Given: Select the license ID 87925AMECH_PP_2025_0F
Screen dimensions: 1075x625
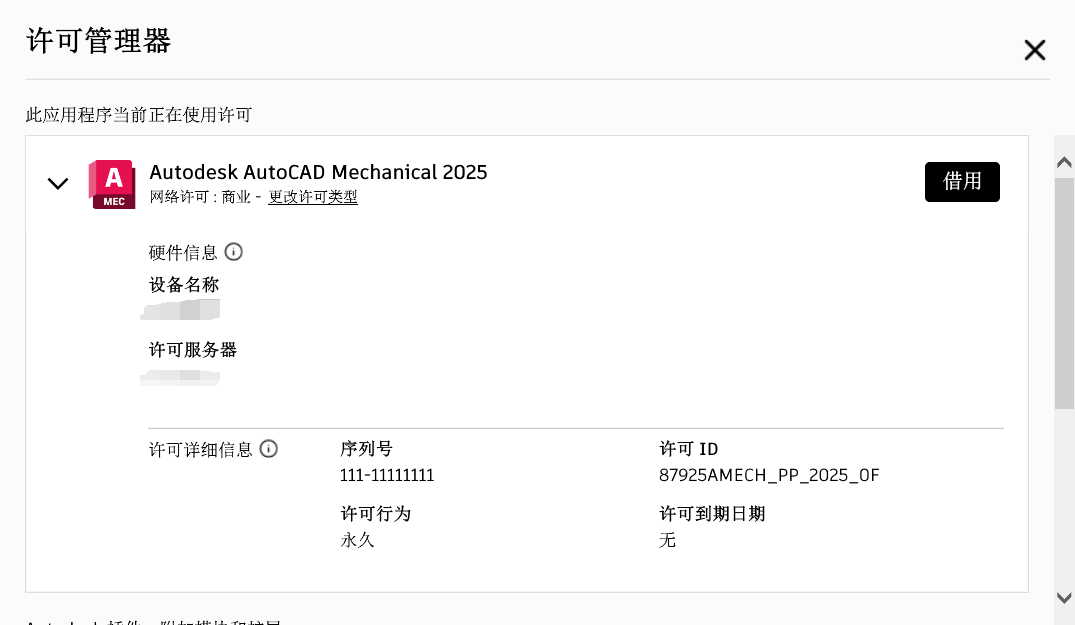Looking at the screenshot, I should click(x=769, y=475).
